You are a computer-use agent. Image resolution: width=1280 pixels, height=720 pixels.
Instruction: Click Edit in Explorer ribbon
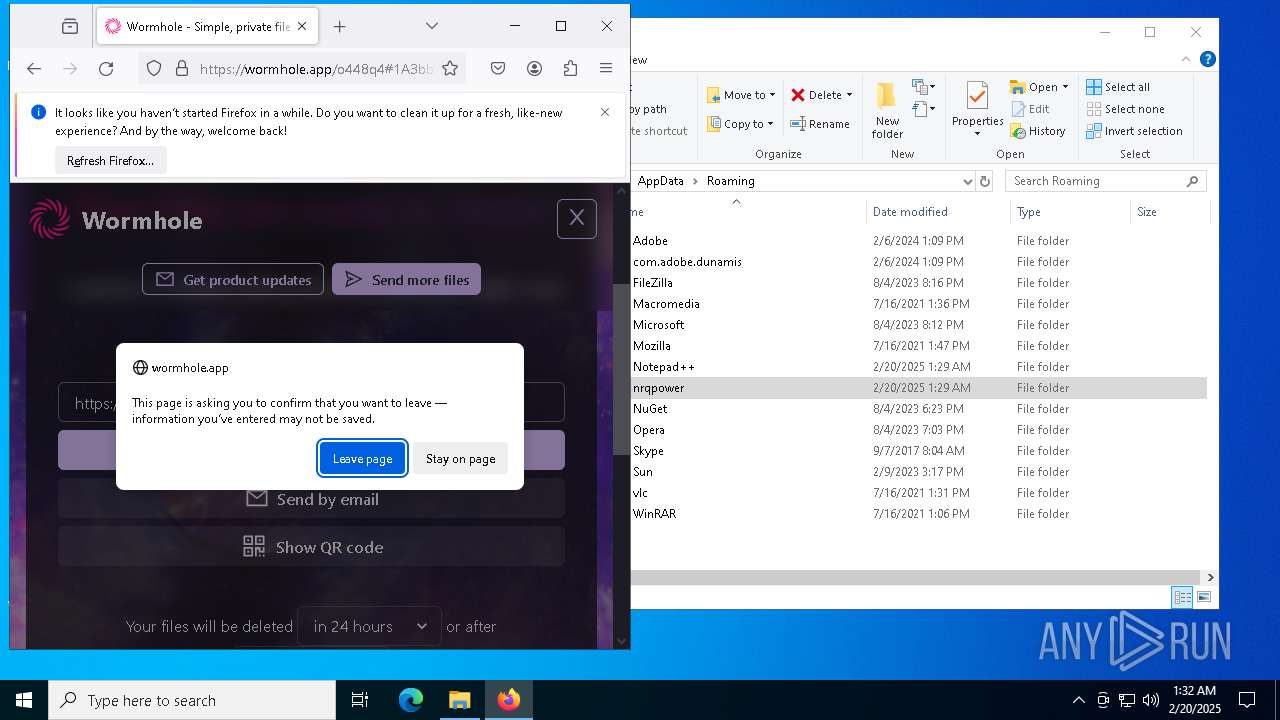1030,109
